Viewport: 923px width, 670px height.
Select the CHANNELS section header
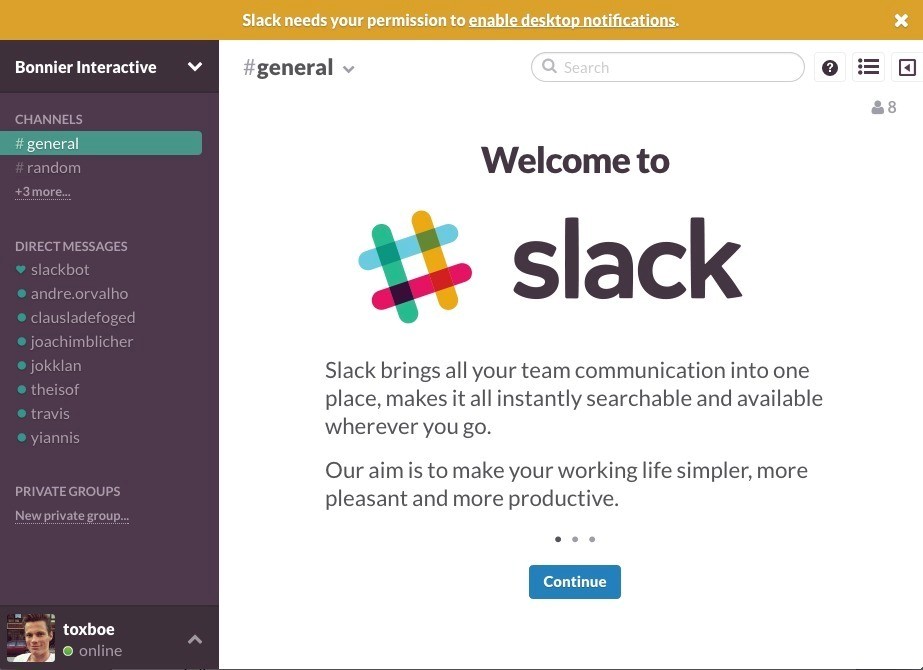(46, 119)
